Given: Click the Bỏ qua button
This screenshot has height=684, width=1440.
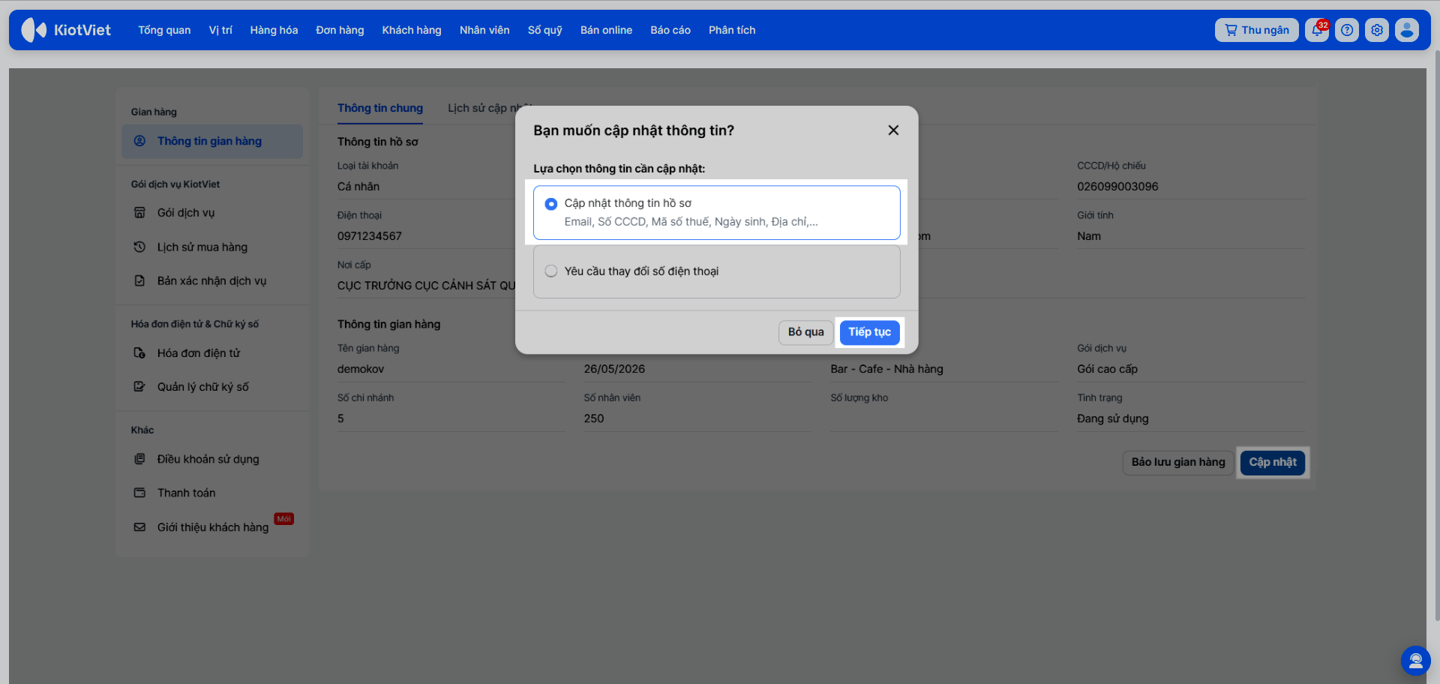Looking at the screenshot, I should [806, 332].
